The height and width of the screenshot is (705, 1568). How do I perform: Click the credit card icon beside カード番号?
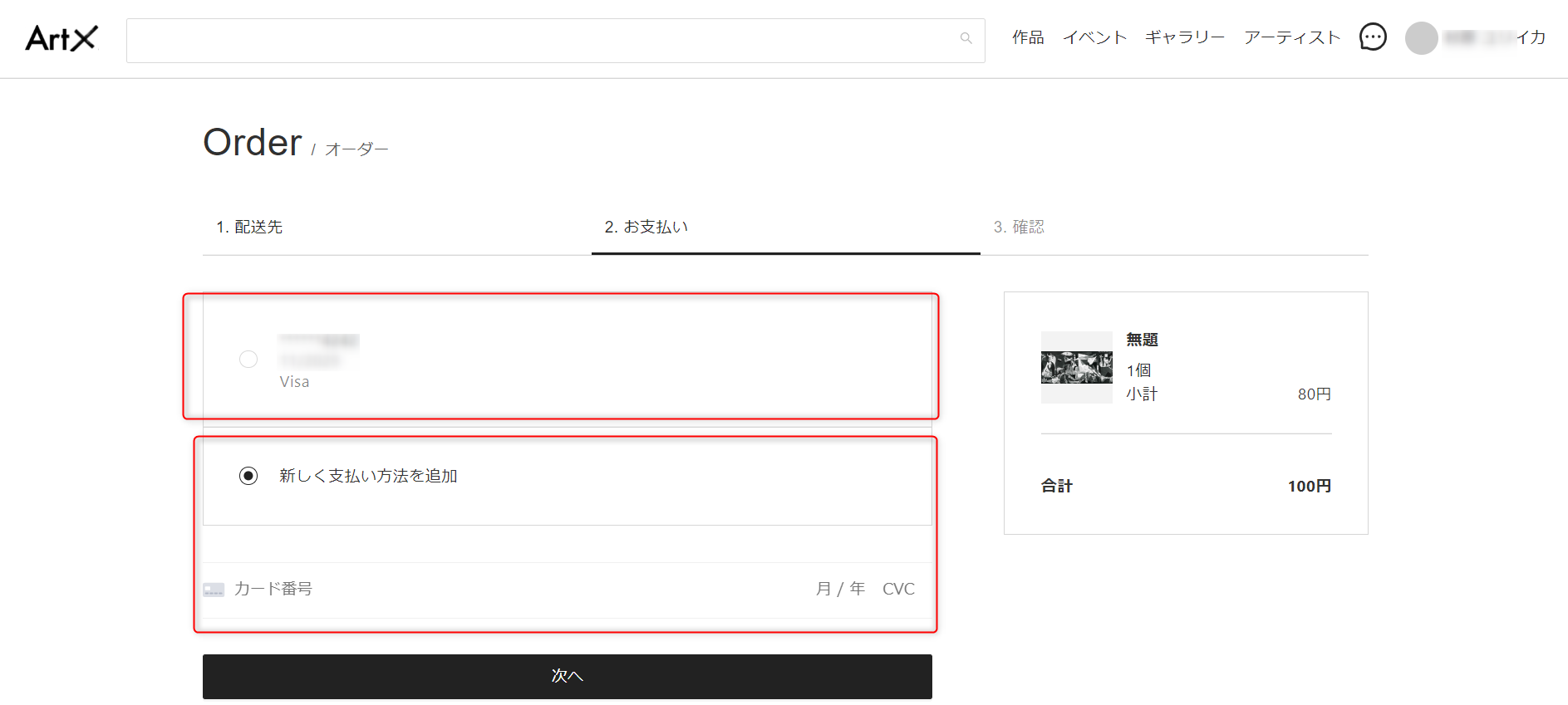214,590
